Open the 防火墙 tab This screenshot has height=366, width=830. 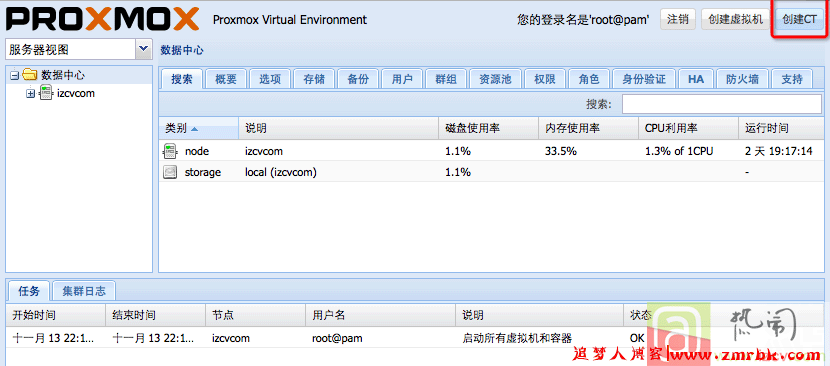pyautogui.click(x=742, y=79)
